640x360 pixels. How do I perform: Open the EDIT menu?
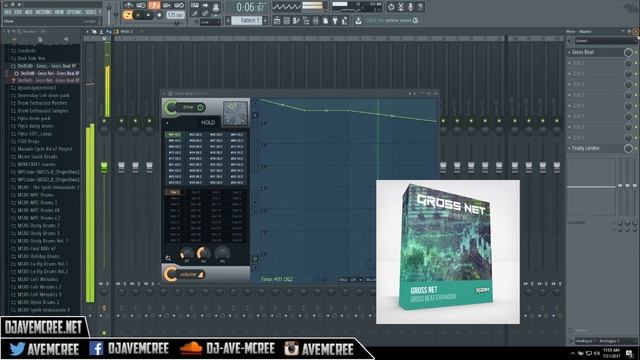click(x=18, y=12)
